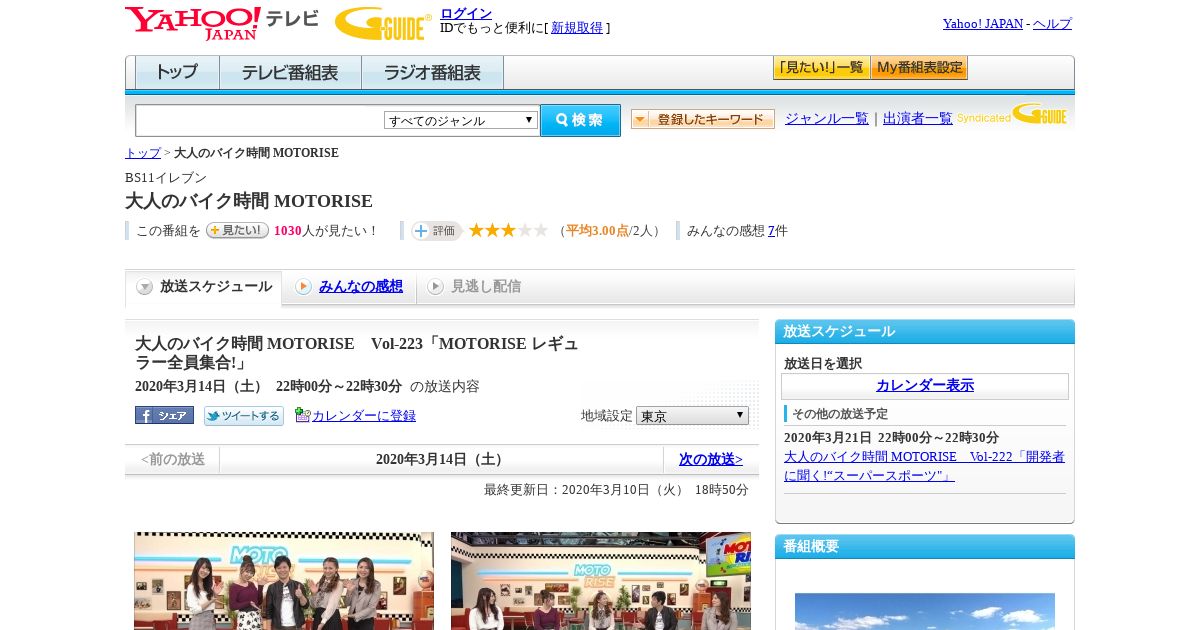Tweet this program with ツイートする button
The image size is (1200, 630).
(x=244, y=415)
